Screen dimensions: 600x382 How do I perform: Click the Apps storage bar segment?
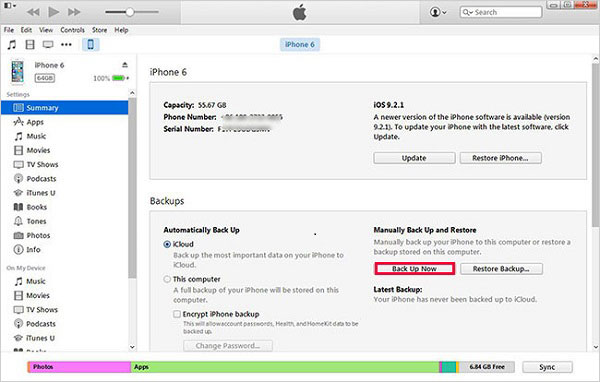click(x=285, y=367)
